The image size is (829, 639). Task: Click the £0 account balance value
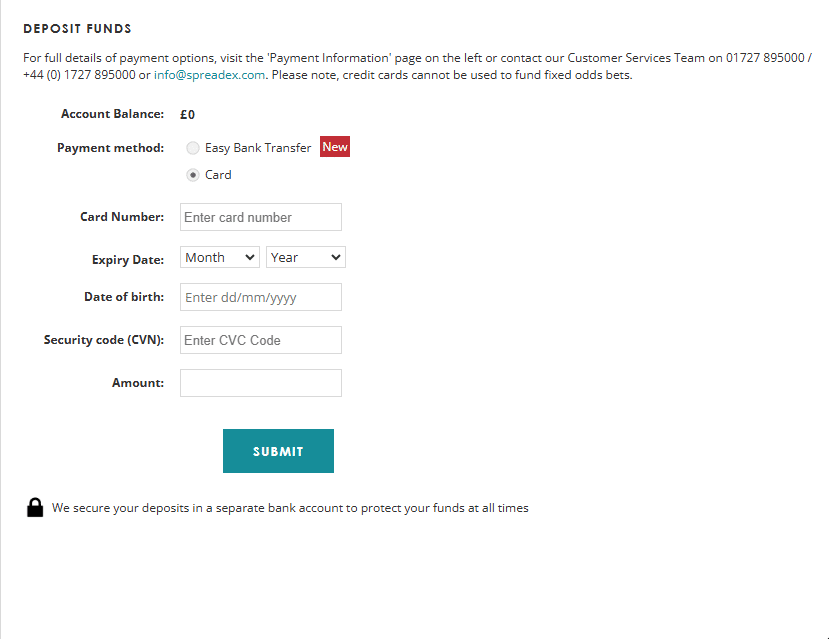pyautogui.click(x=187, y=115)
